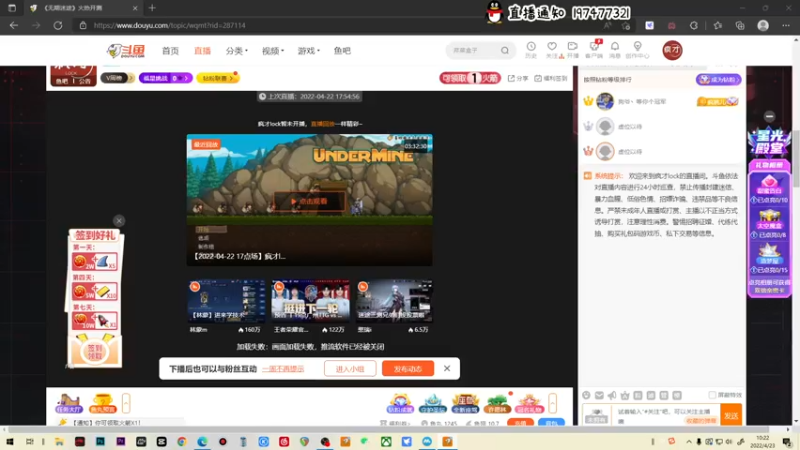800x450 pixels.
Task: Click the chat message input box
Action: click(664, 415)
